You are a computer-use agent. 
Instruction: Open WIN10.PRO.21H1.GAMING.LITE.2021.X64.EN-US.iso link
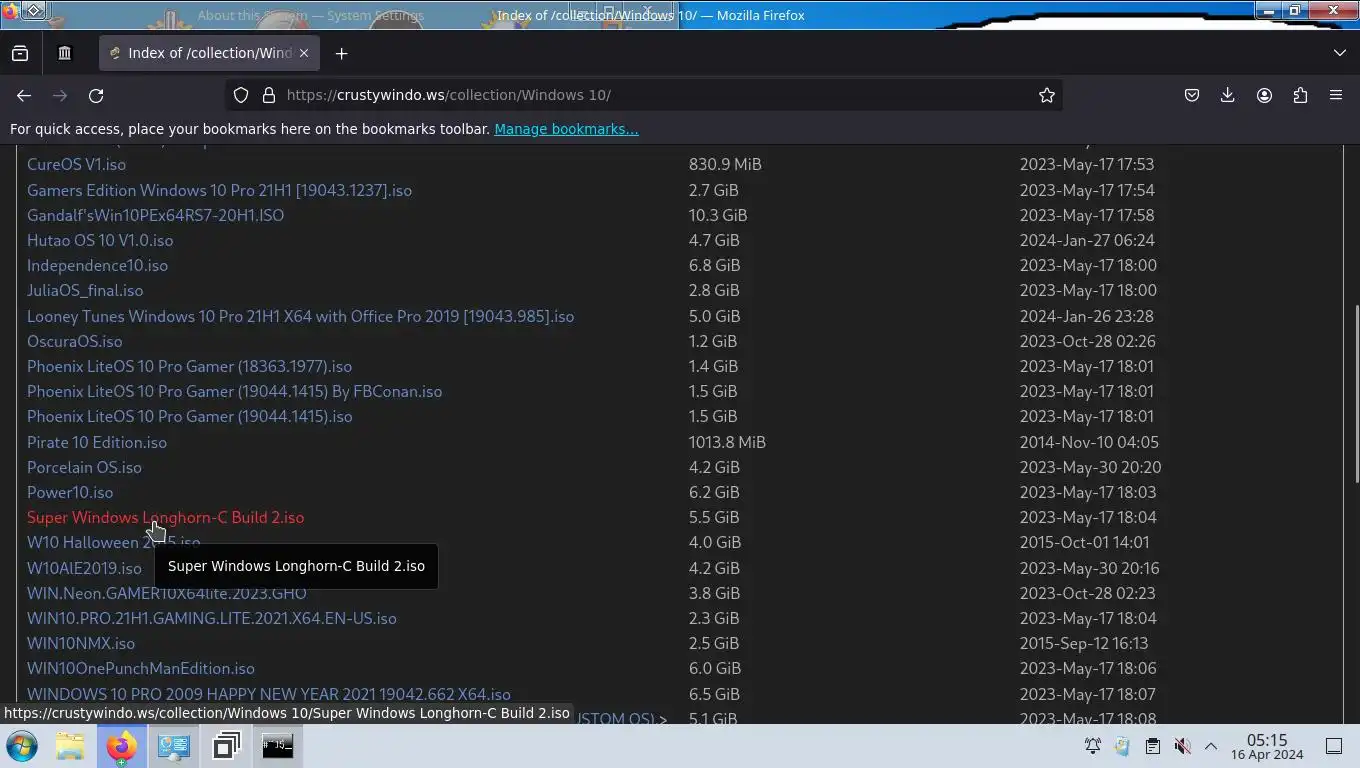click(212, 618)
